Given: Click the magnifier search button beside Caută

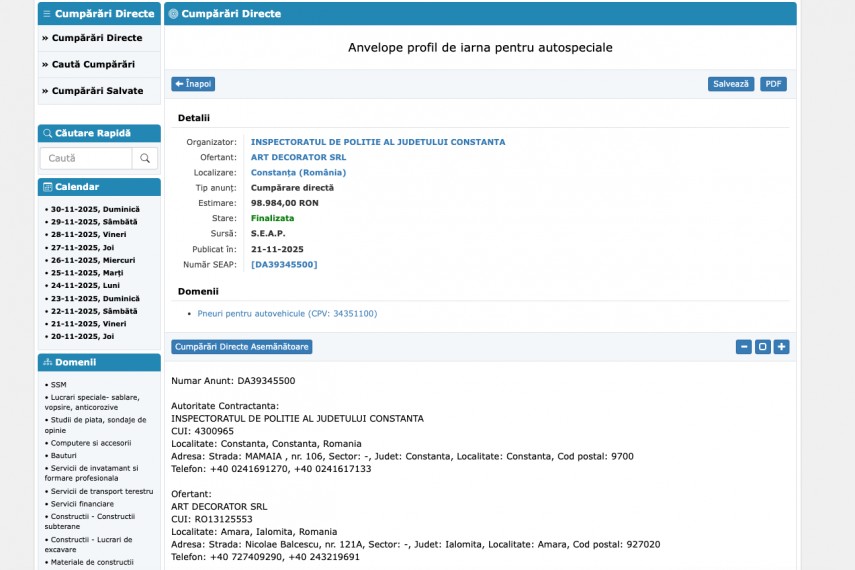Looking at the screenshot, I should (145, 158).
